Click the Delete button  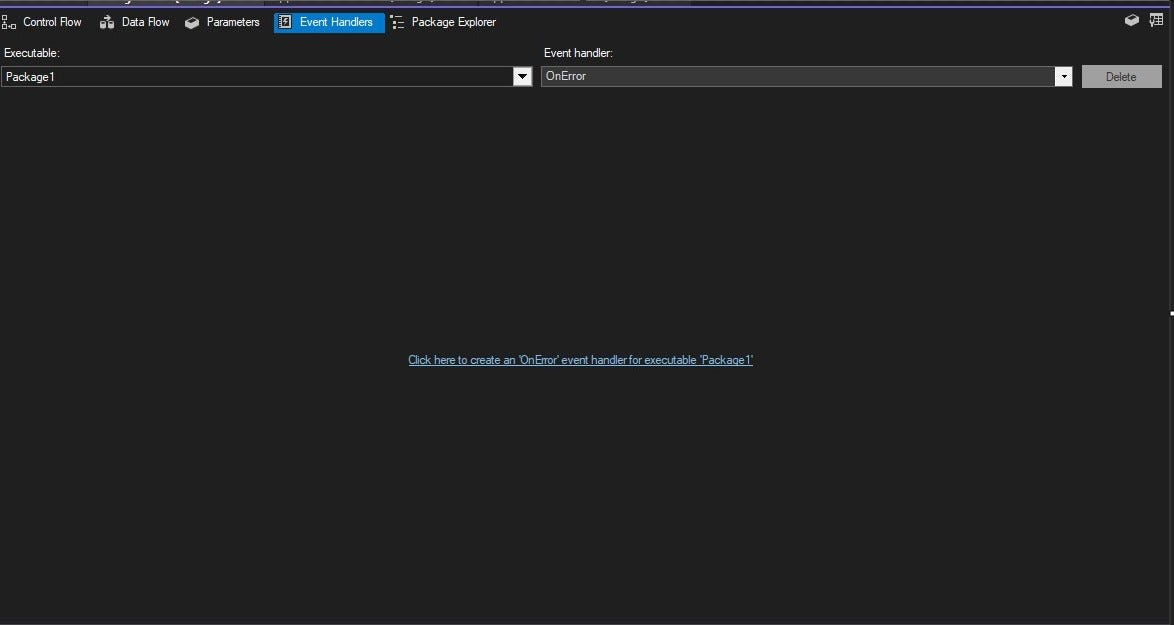click(x=1122, y=76)
